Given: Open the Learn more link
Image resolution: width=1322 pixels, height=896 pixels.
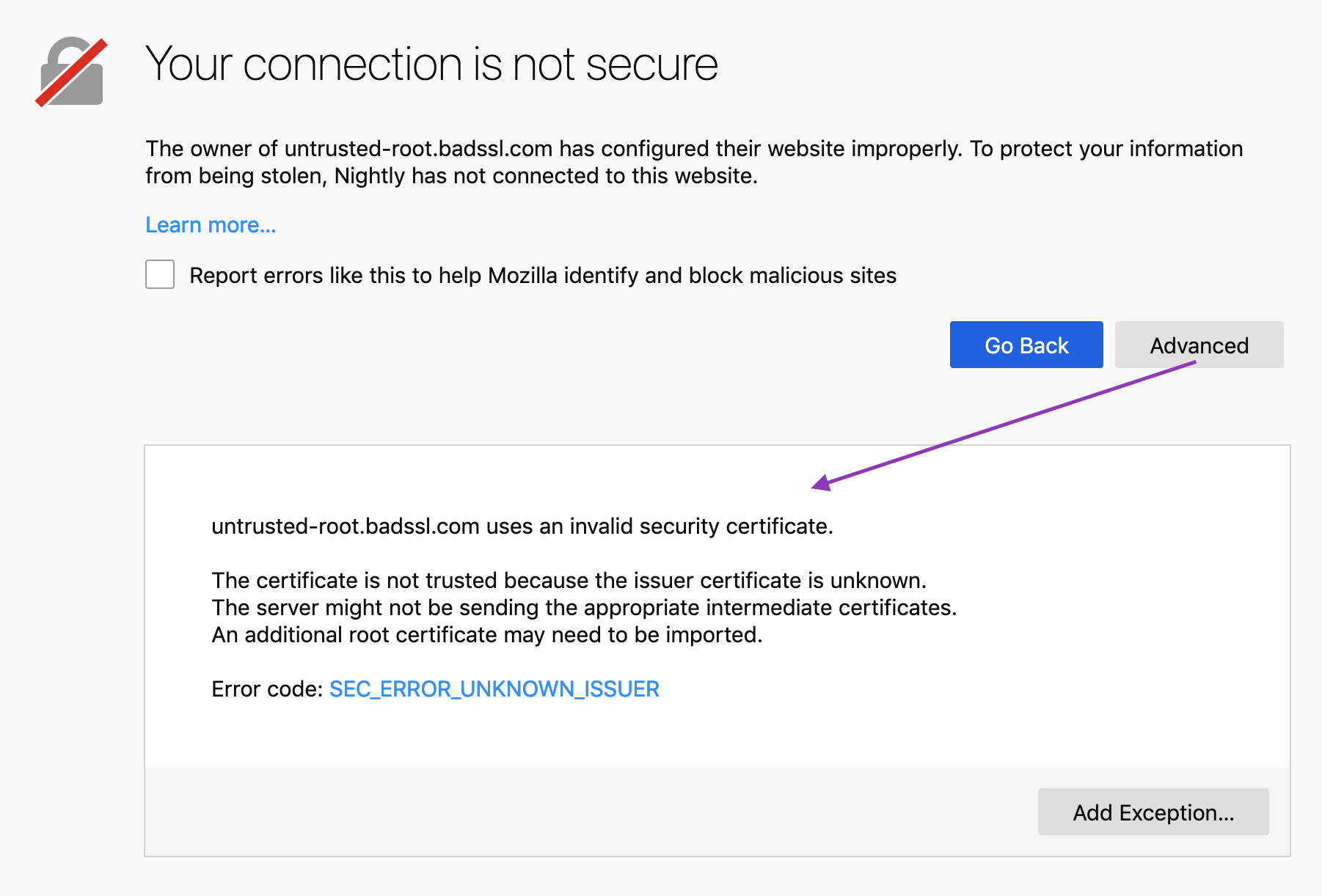Looking at the screenshot, I should click(211, 225).
